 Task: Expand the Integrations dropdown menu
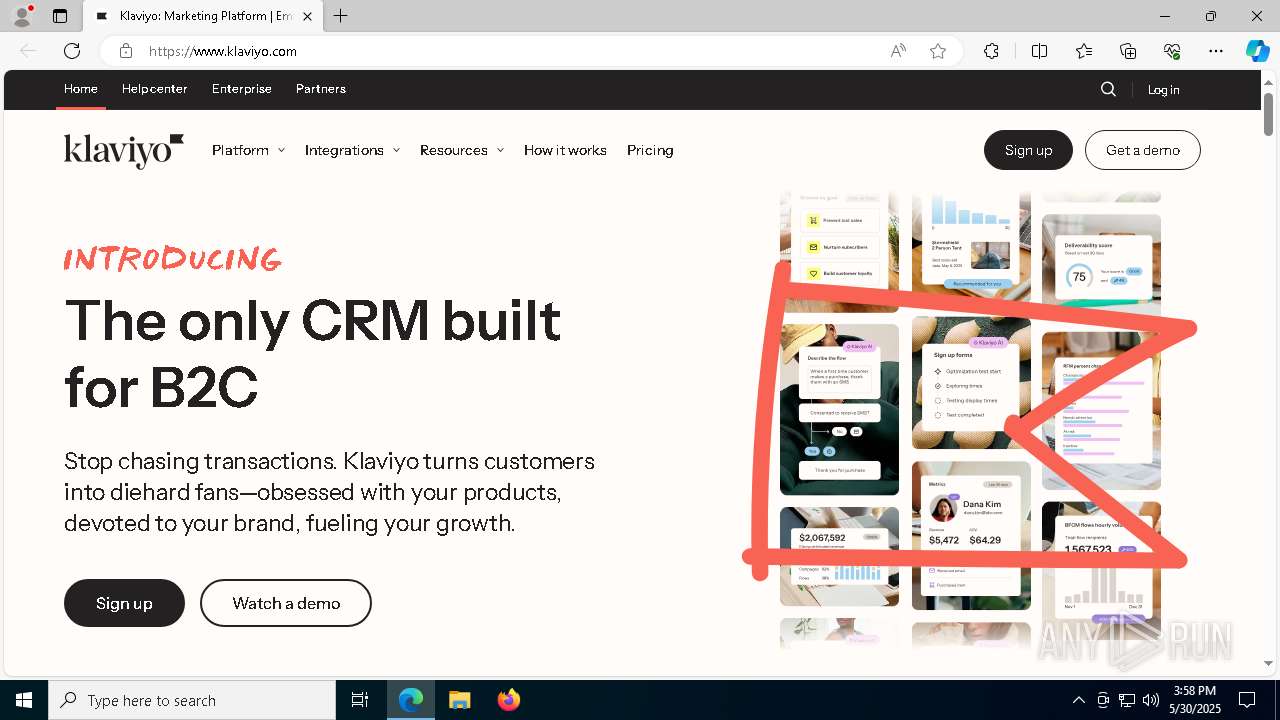pyautogui.click(x=352, y=150)
